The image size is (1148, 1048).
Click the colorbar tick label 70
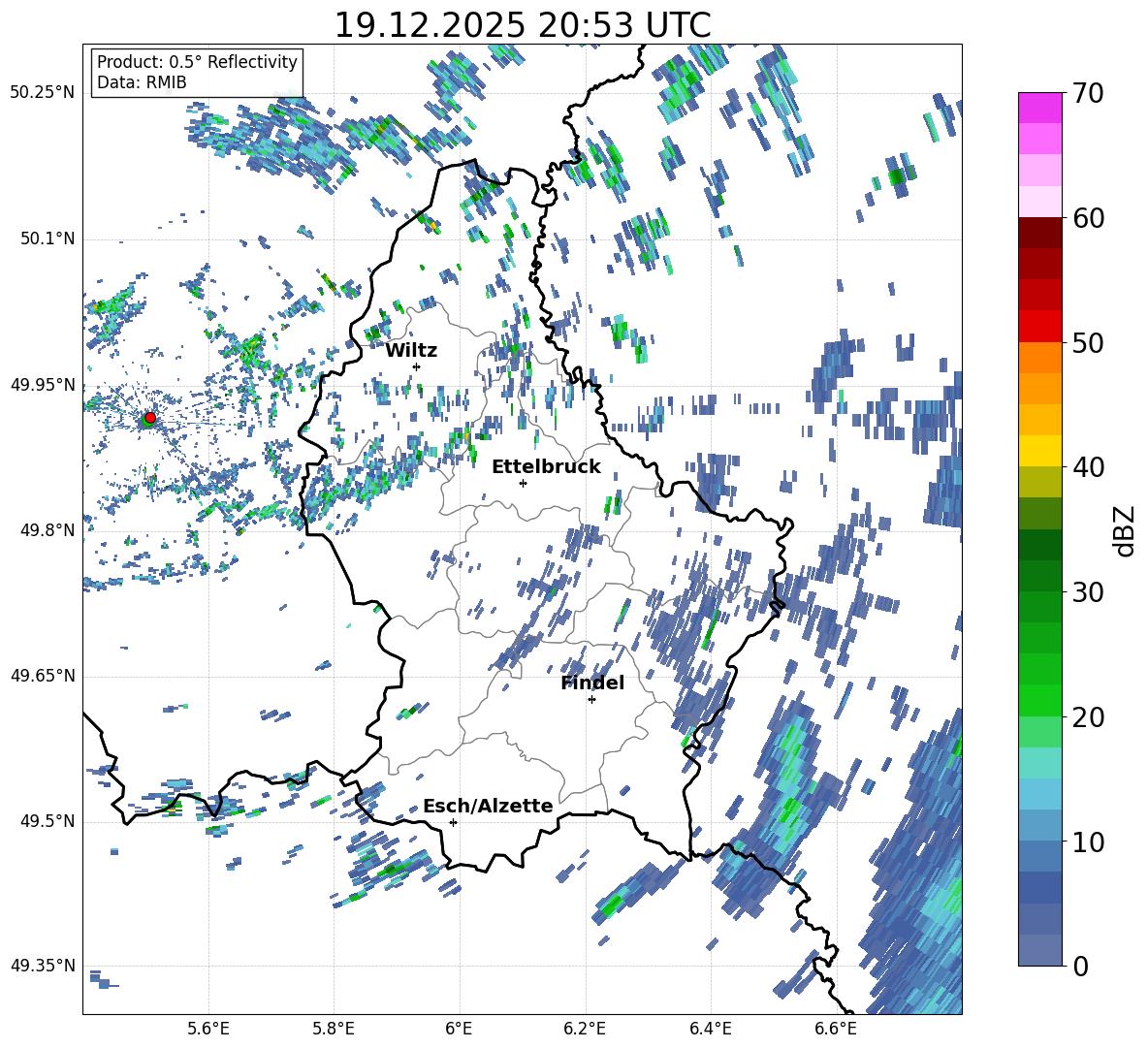pos(1088,93)
